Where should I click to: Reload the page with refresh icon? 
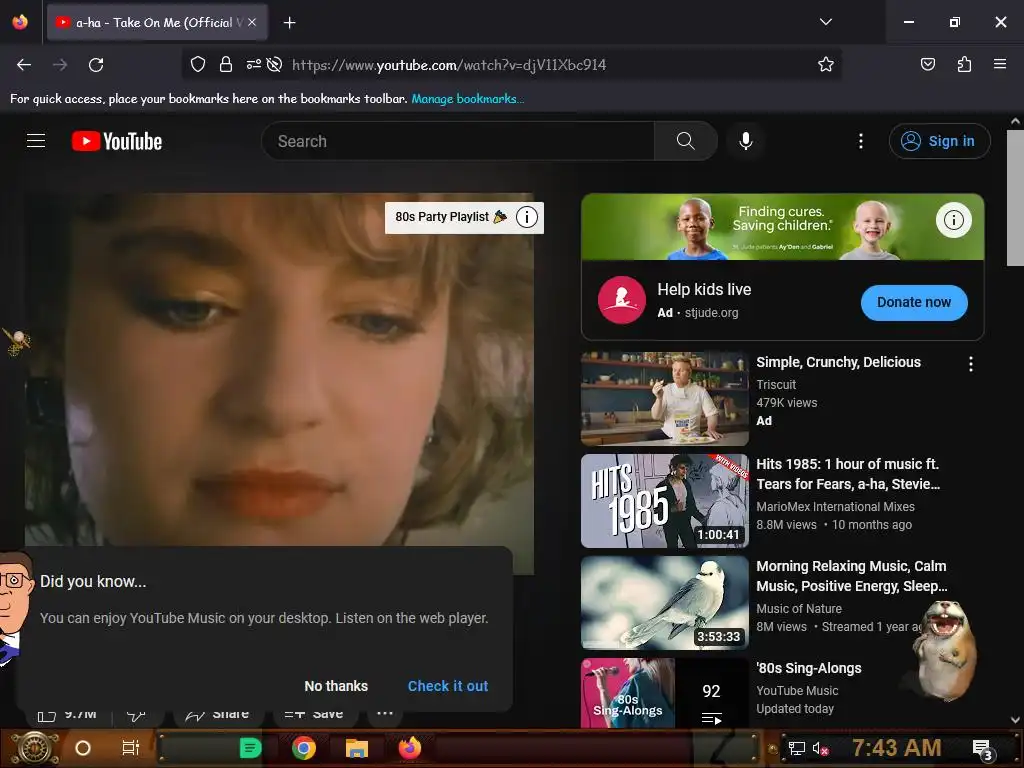click(96, 65)
